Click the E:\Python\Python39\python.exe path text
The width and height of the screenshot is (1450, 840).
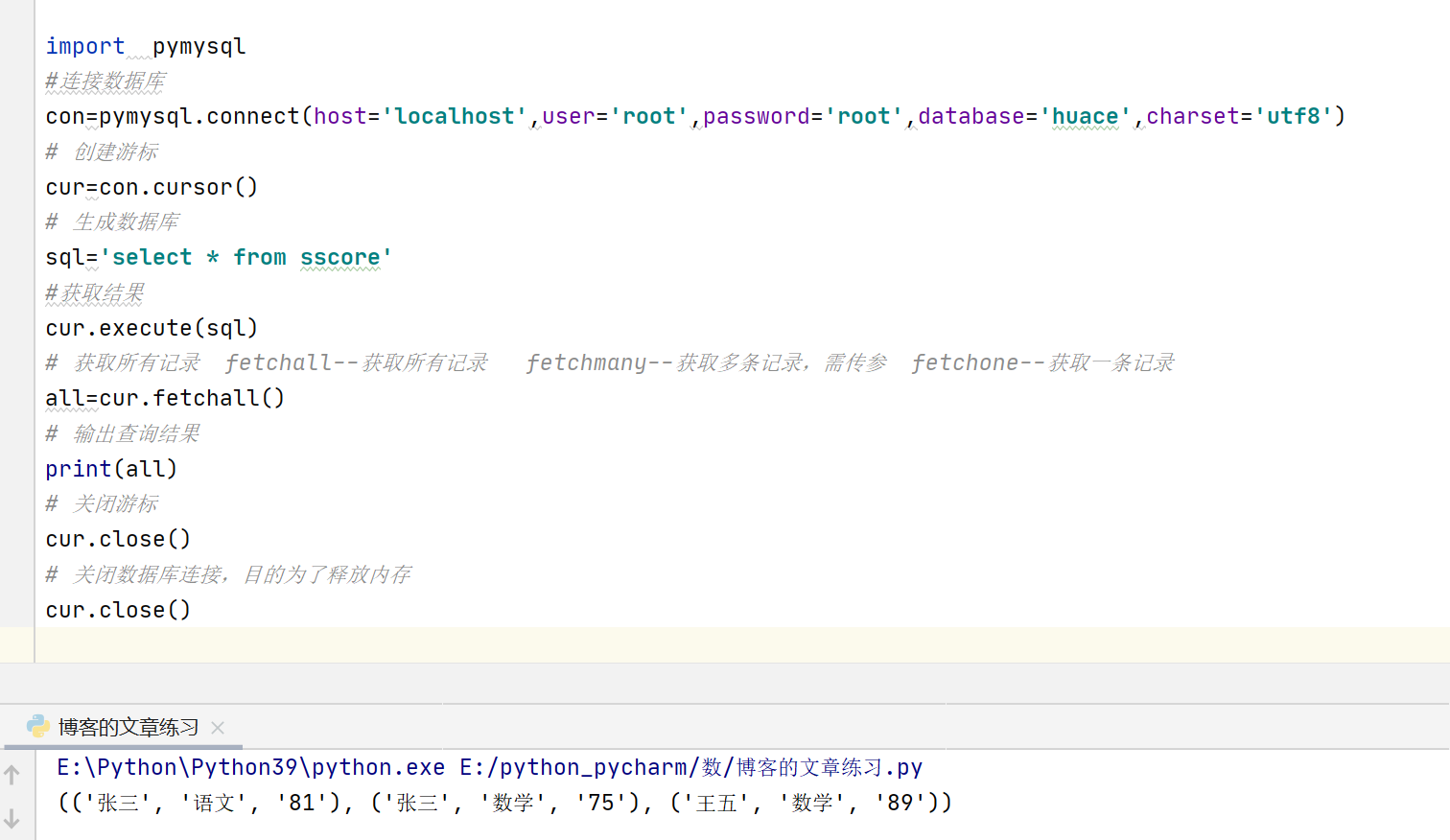[x=249, y=767]
